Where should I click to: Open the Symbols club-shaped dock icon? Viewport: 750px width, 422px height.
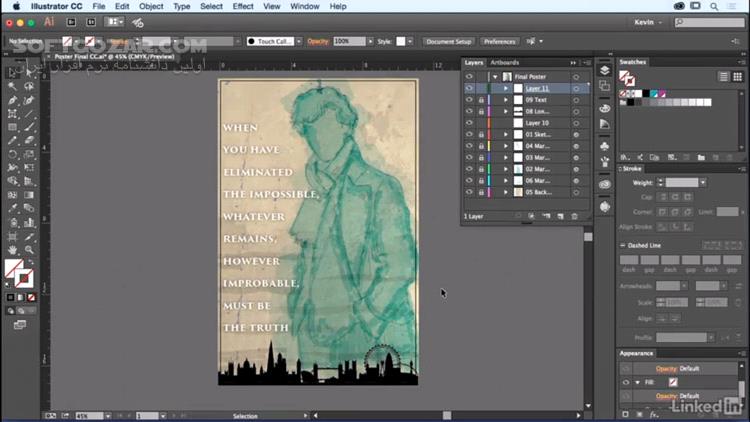(x=605, y=146)
